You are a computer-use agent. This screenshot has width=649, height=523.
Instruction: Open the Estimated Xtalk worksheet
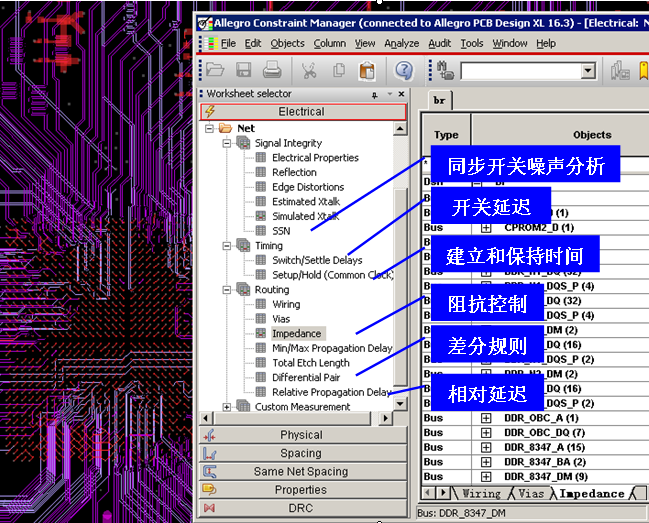click(306, 202)
